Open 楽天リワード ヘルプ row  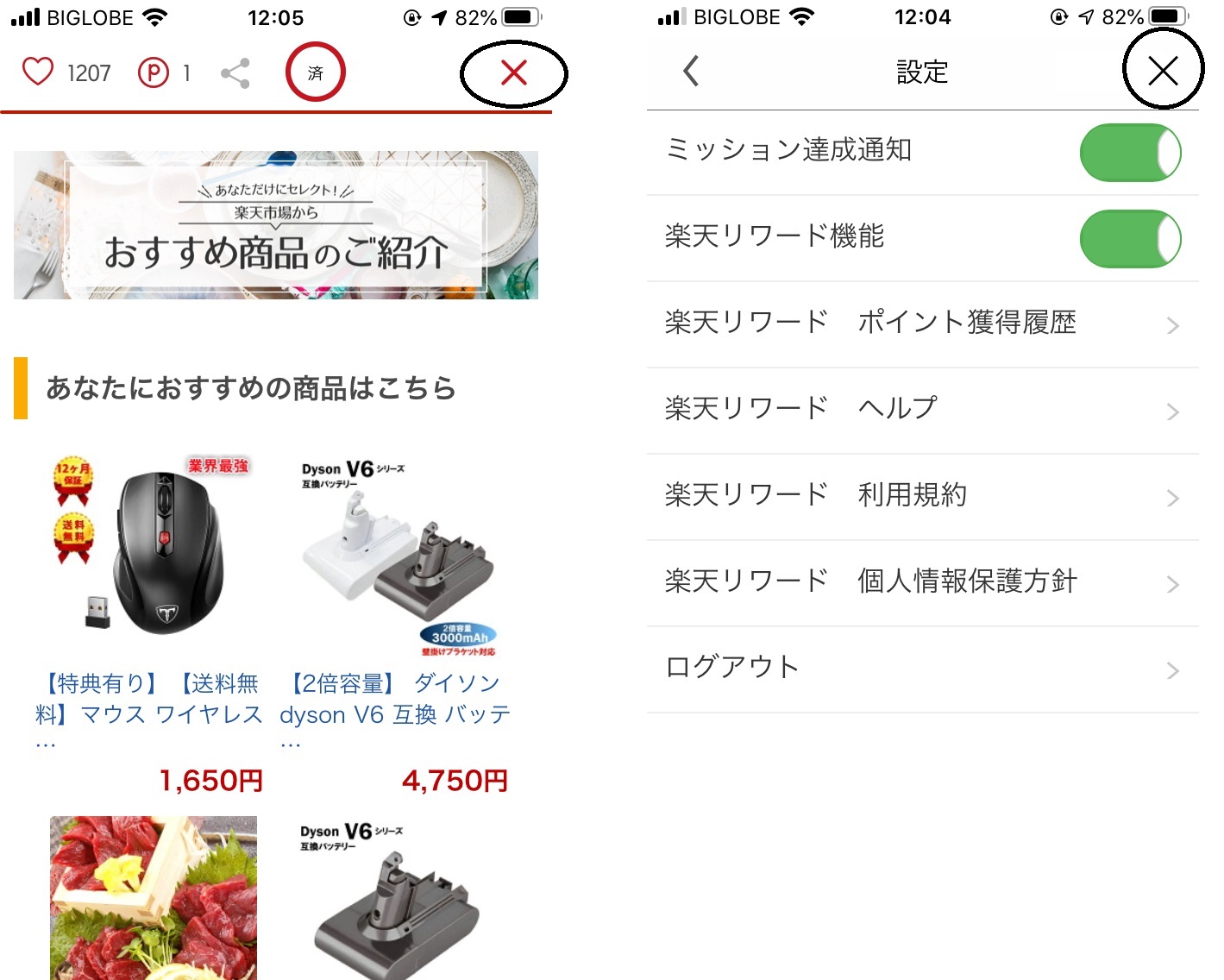coord(922,411)
